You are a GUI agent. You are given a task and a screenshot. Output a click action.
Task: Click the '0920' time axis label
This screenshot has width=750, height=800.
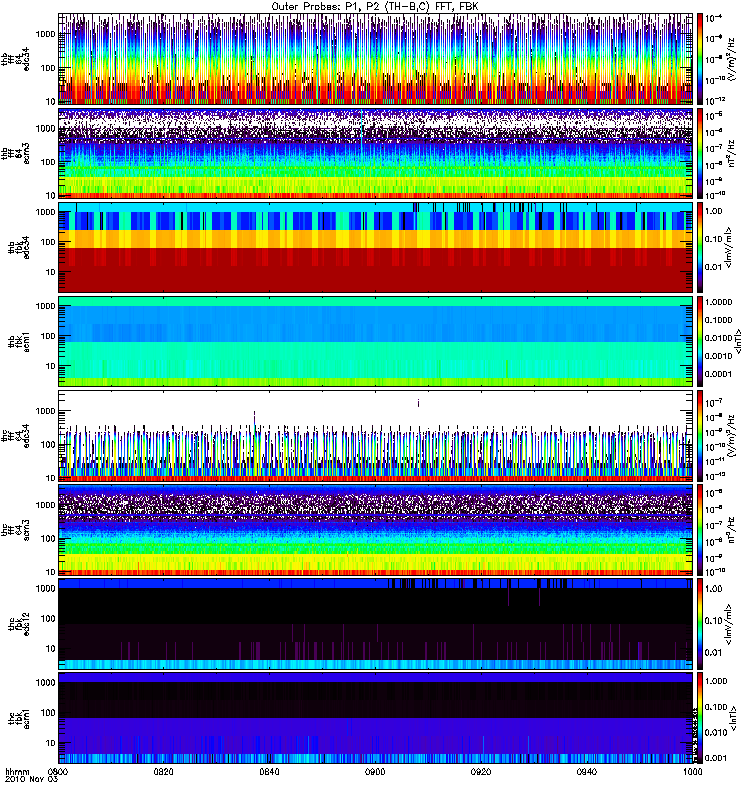(x=481, y=771)
